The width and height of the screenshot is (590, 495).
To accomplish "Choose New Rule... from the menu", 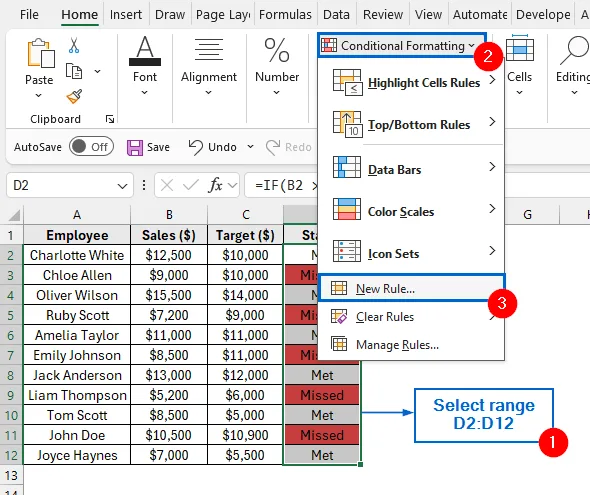I will (x=411, y=288).
